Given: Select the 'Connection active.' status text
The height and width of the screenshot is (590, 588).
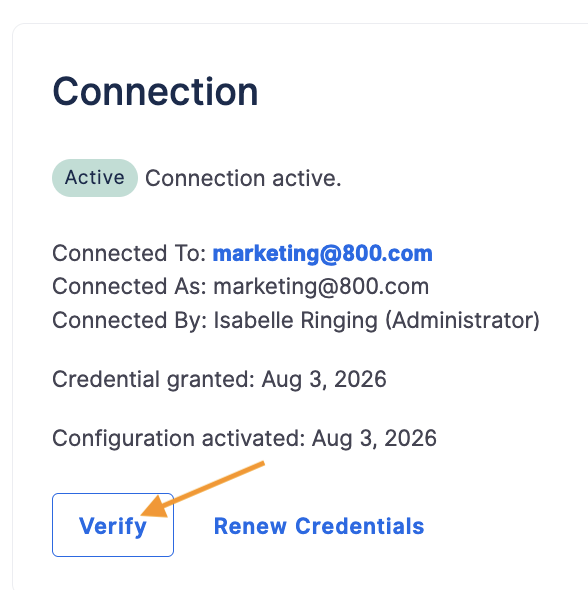Looking at the screenshot, I should pos(243,178).
